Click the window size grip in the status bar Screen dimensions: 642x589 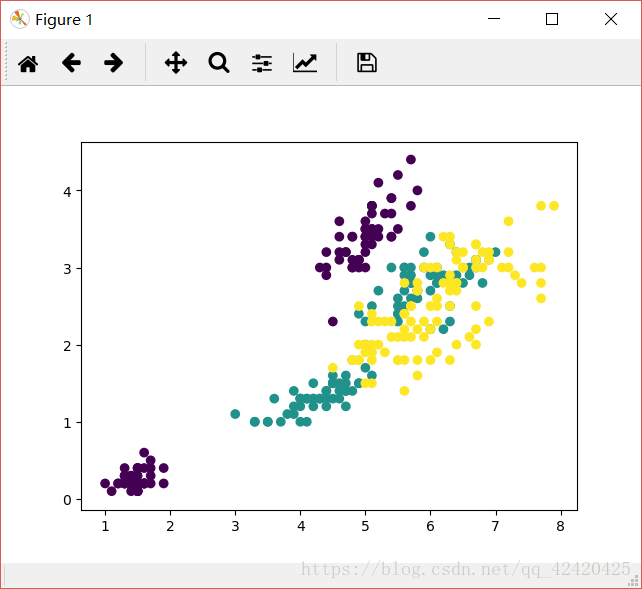(x=633, y=580)
